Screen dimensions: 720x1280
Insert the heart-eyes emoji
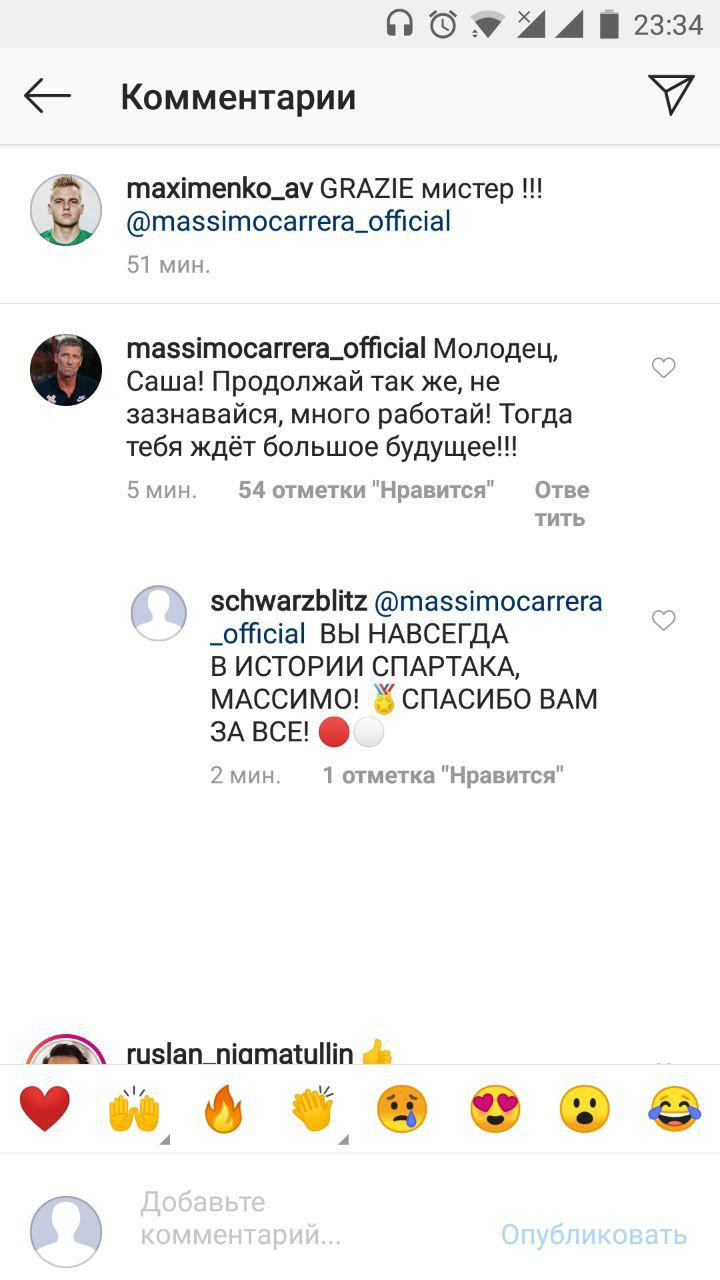click(495, 1109)
